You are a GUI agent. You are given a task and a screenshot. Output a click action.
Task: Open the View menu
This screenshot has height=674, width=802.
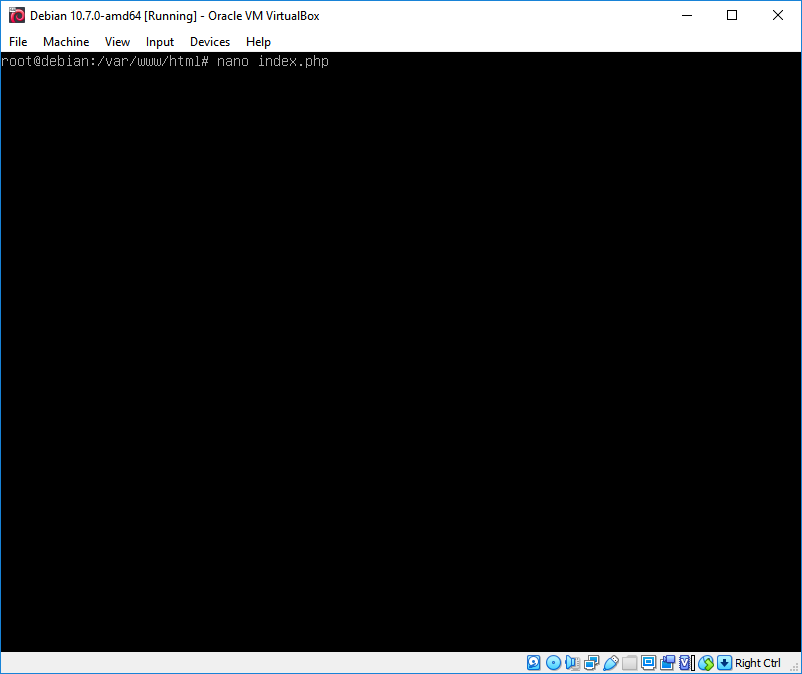(x=117, y=42)
